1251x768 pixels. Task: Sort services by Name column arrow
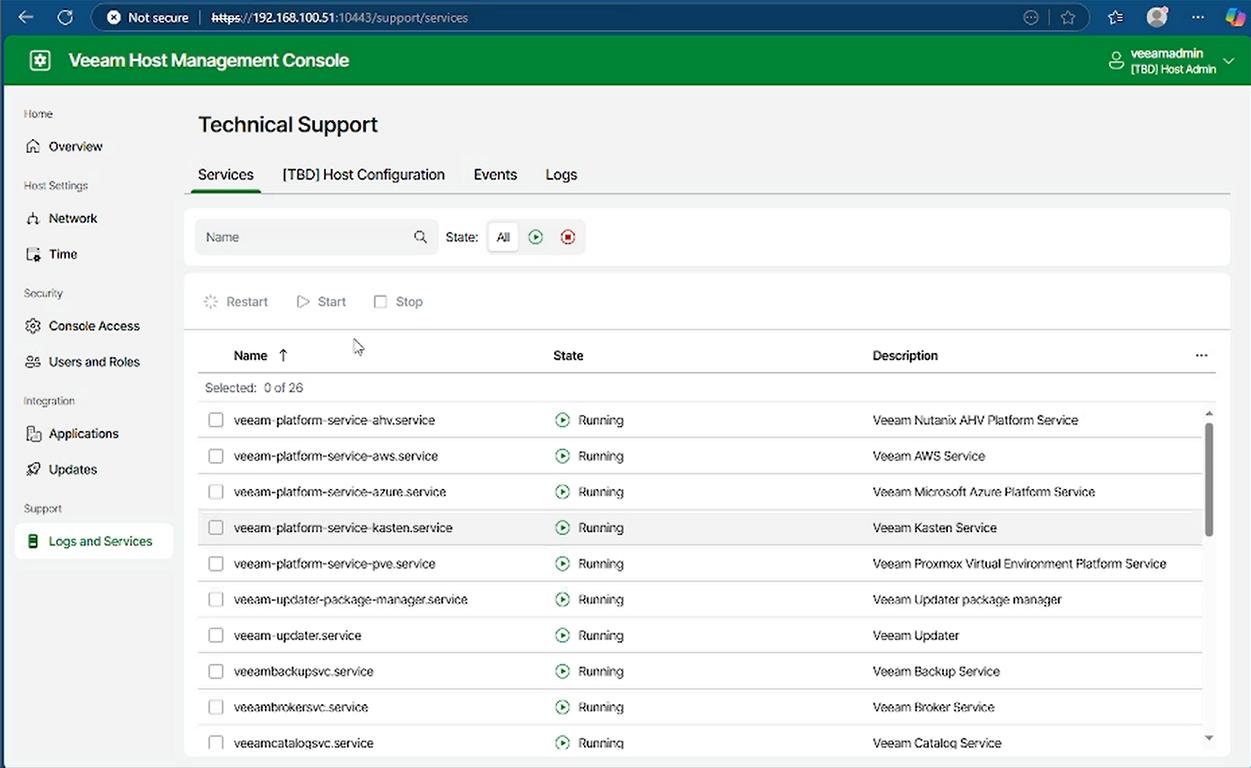pyautogui.click(x=283, y=356)
